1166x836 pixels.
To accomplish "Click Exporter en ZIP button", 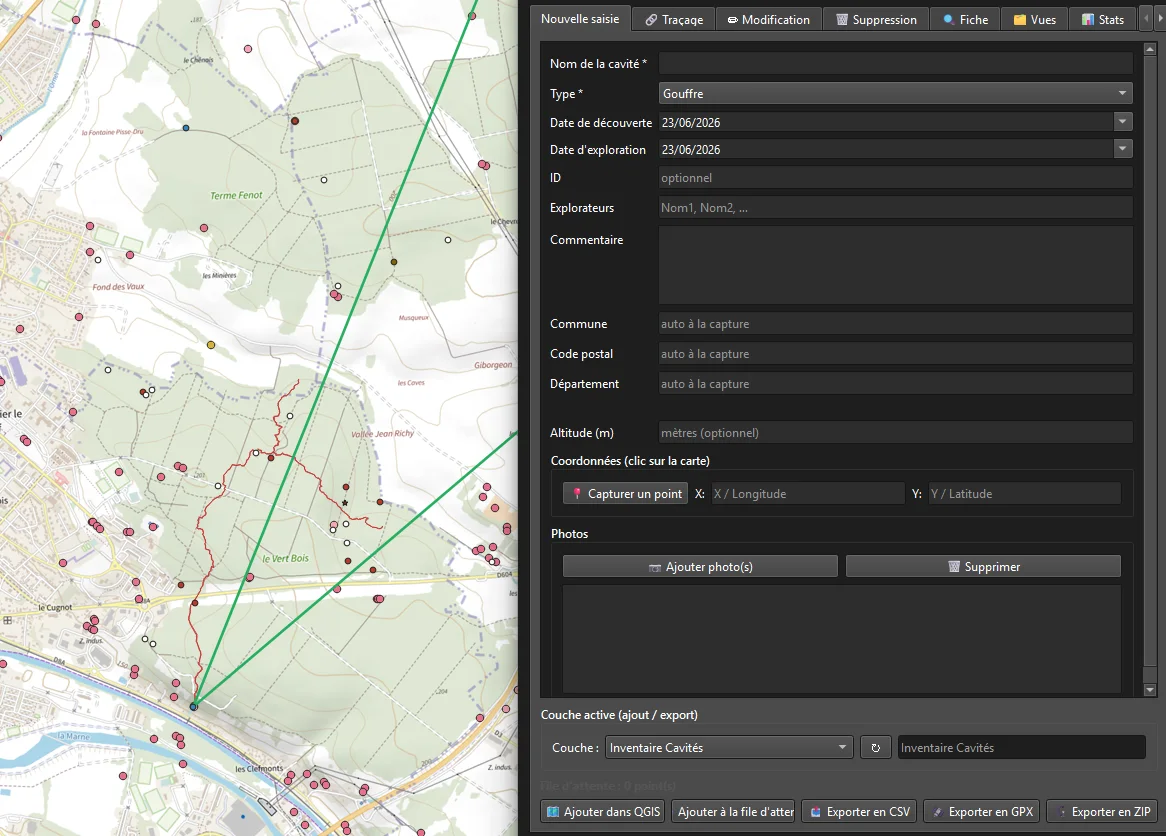I will [x=1104, y=811].
